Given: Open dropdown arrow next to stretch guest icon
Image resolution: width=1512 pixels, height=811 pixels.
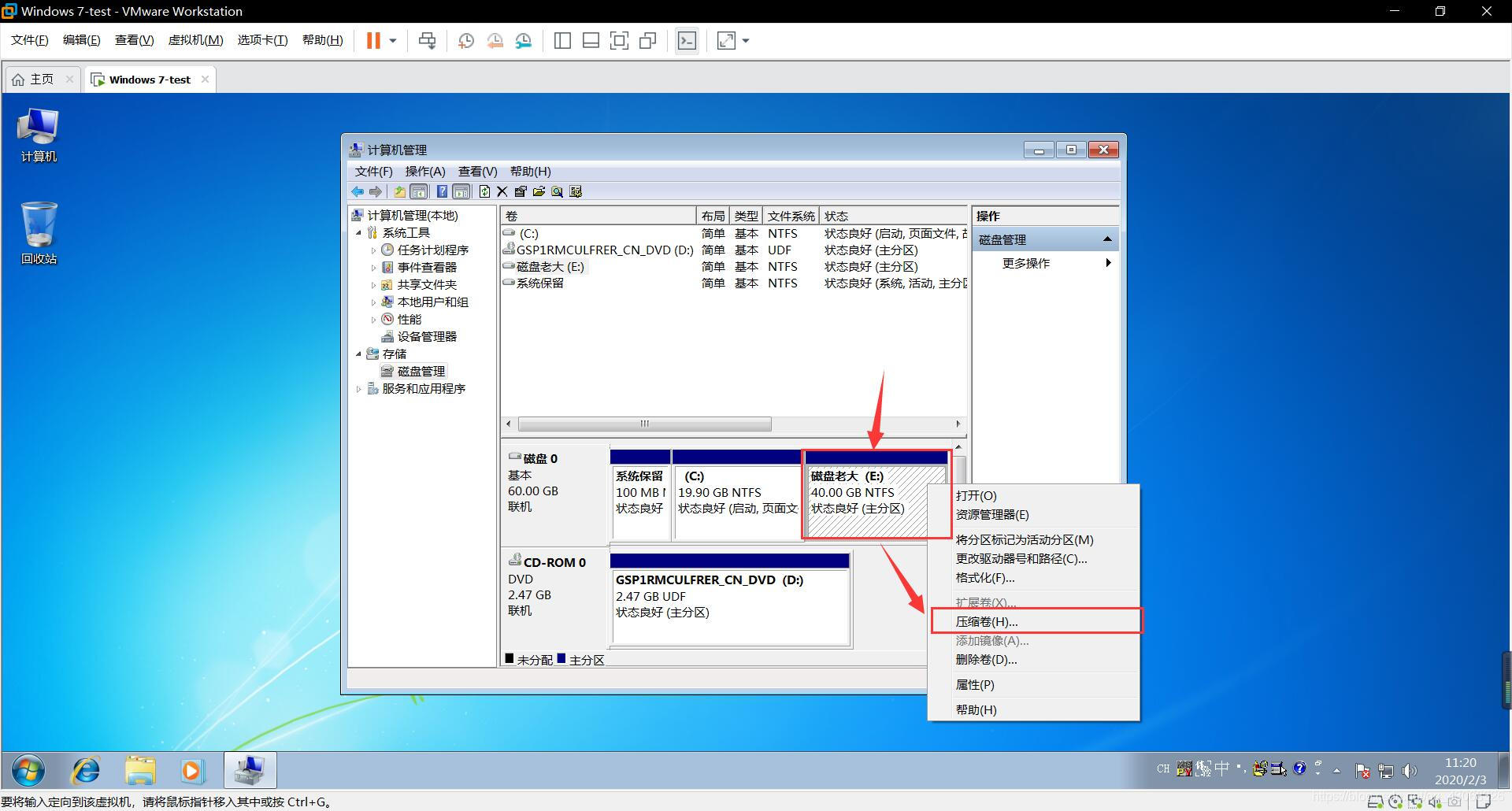Looking at the screenshot, I should pyautogui.click(x=746, y=40).
